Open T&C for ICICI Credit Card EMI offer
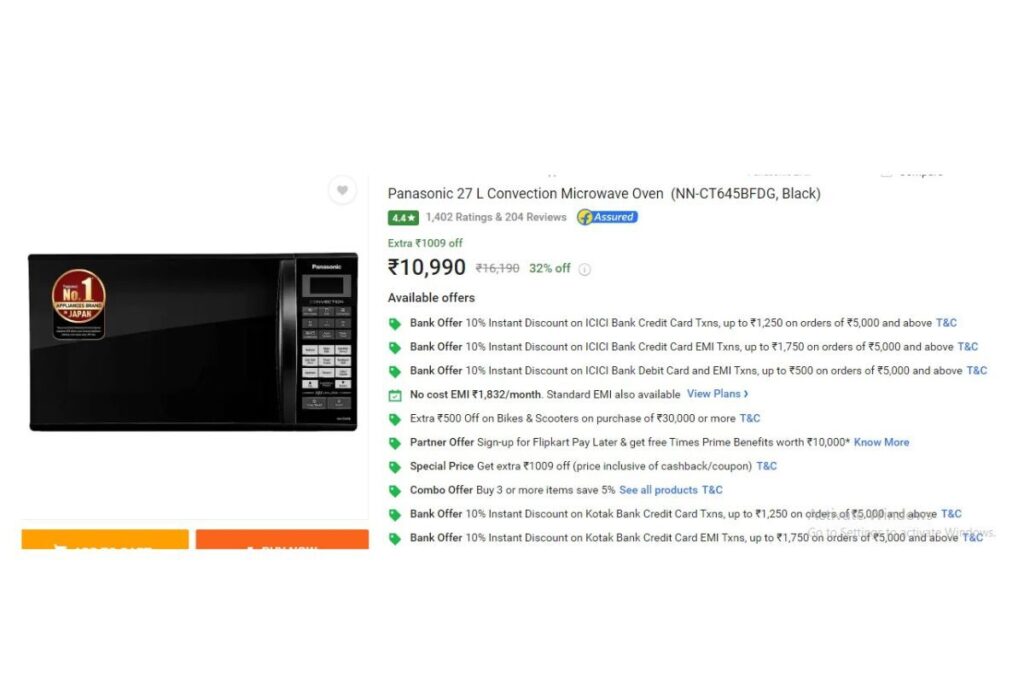The height and width of the screenshot is (683, 1024). click(x=968, y=347)
